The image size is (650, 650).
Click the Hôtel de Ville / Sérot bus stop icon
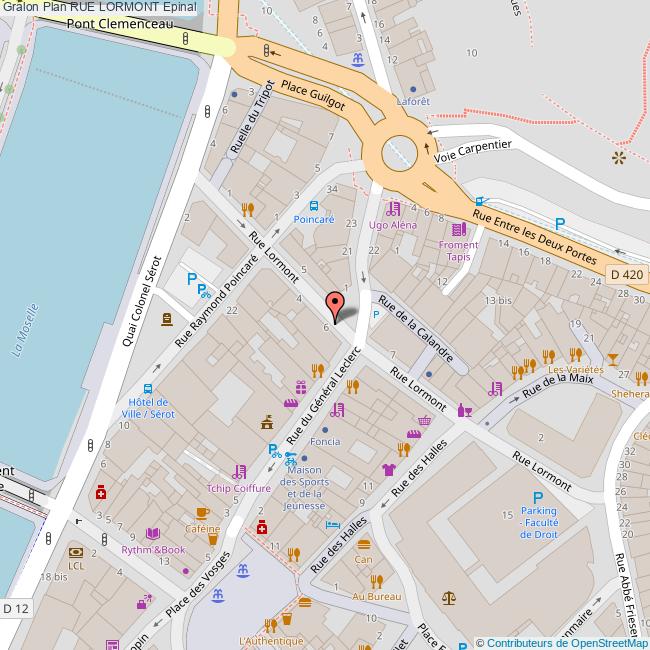148,389
